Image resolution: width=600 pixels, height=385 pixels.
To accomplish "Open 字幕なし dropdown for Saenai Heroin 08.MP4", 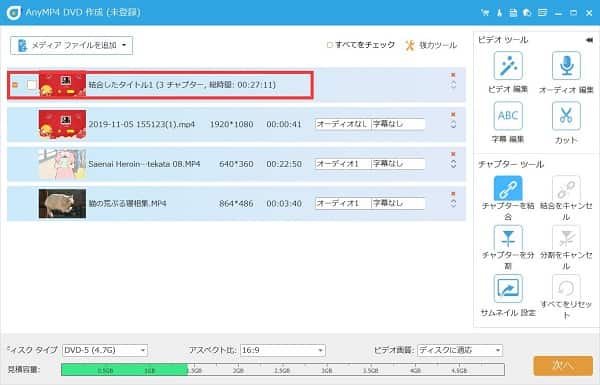I will [x=398, y=164].
